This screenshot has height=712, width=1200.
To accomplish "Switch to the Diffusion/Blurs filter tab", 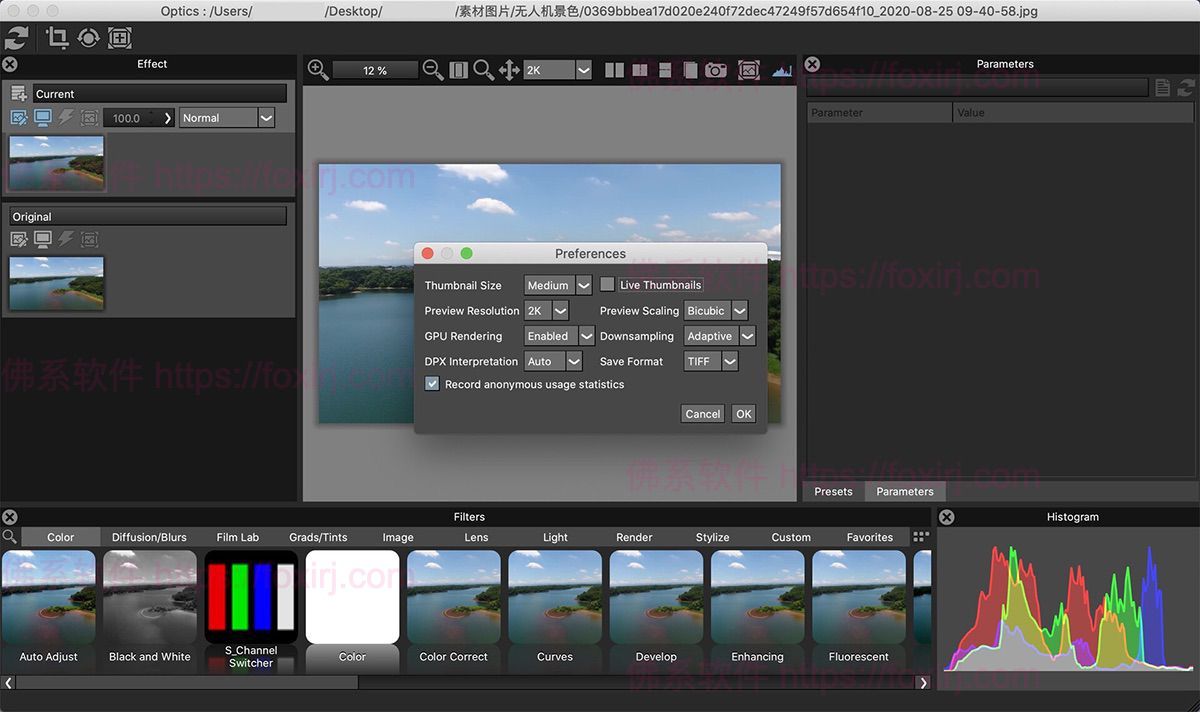I will (x=149, y=537).
